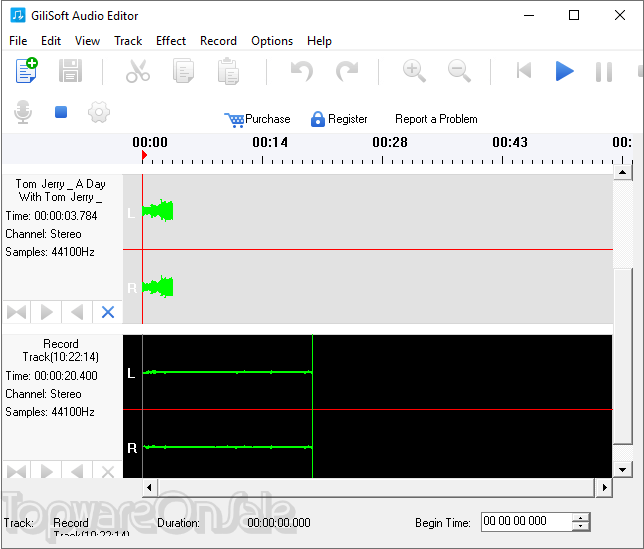
Task: Remove the Record Track with gray X
Action: click(108, 471)
